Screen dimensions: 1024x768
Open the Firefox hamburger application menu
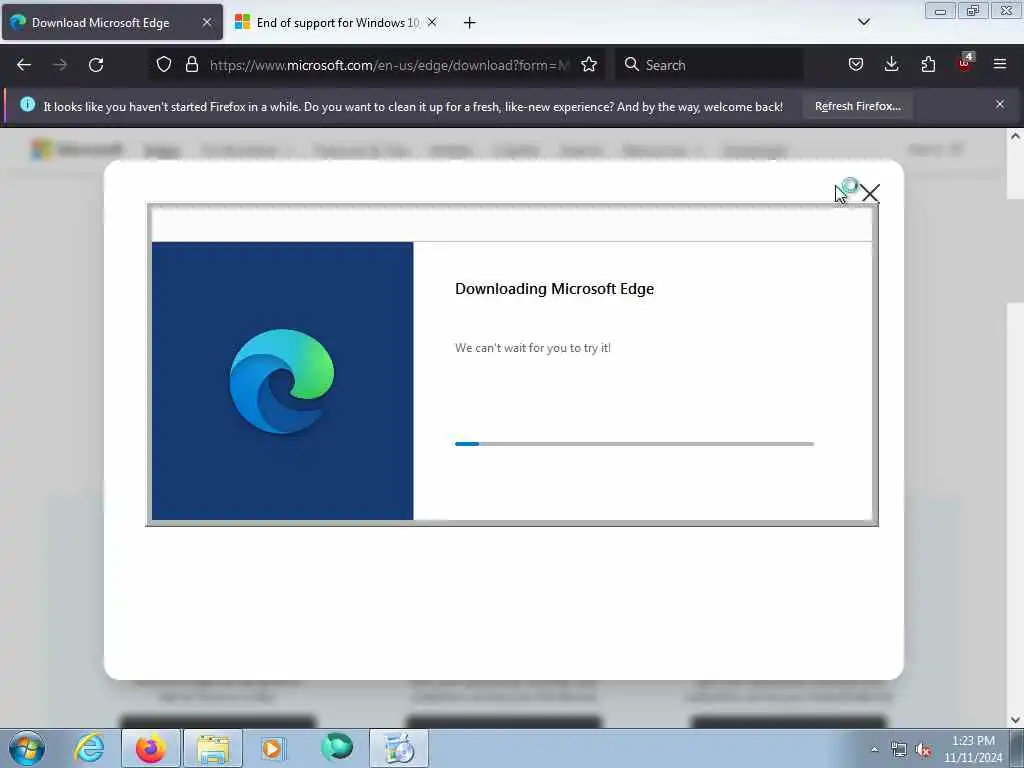pos(1000,64)
